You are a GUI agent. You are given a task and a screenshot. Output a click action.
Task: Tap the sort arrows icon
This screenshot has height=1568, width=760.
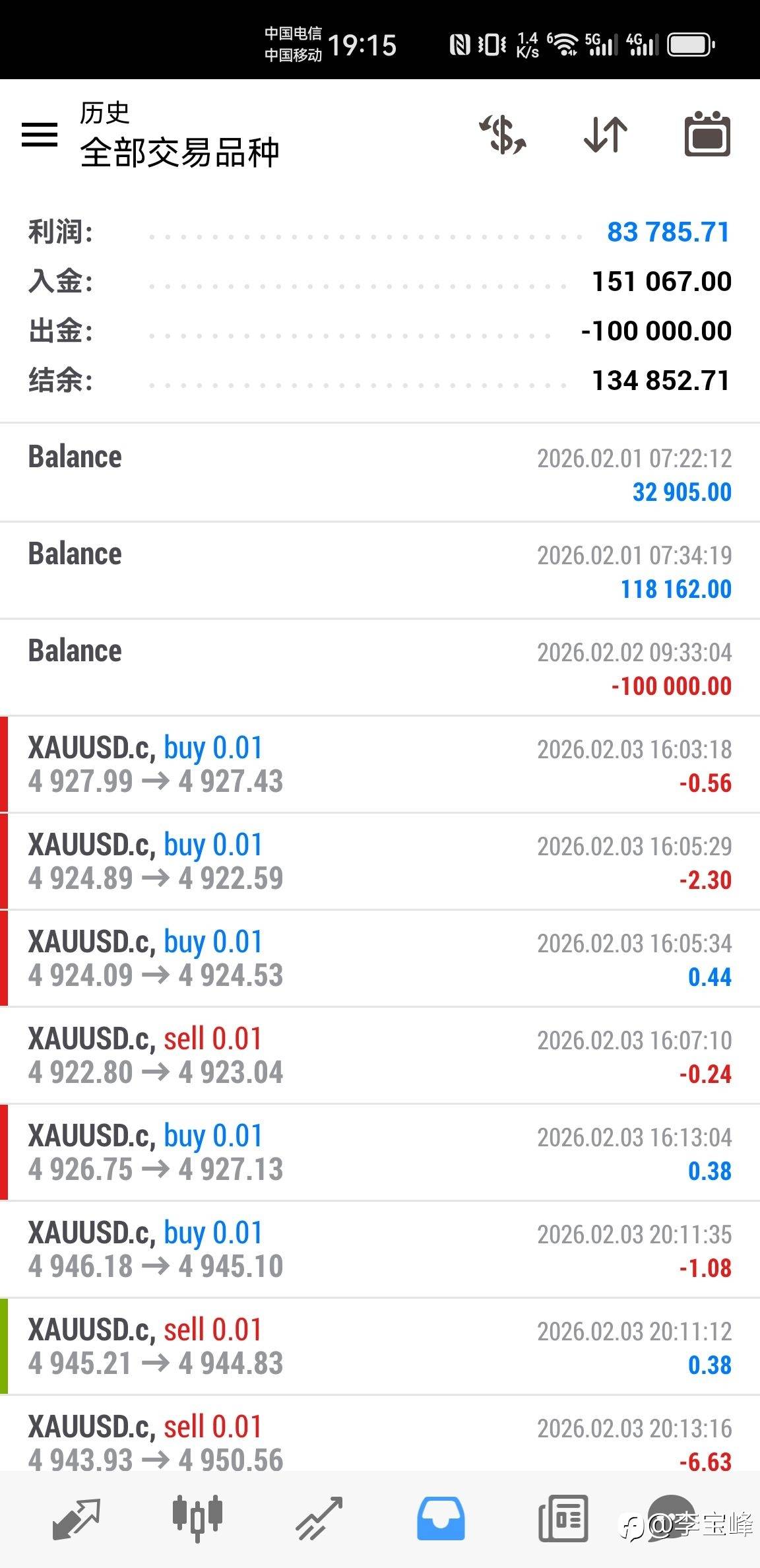[x=606, y=135]
